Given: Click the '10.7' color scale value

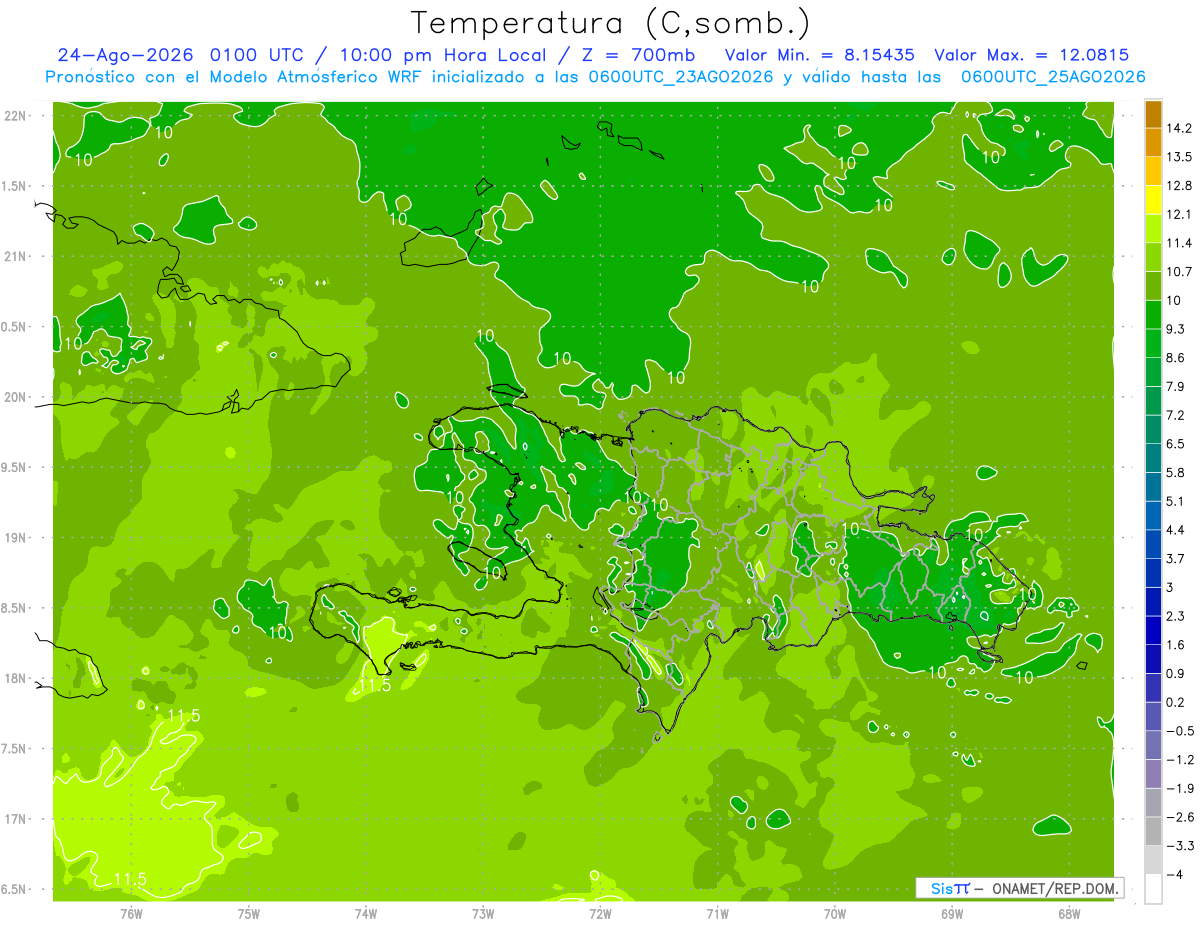Looking at the screenshot, I should tap(1181, 272).
